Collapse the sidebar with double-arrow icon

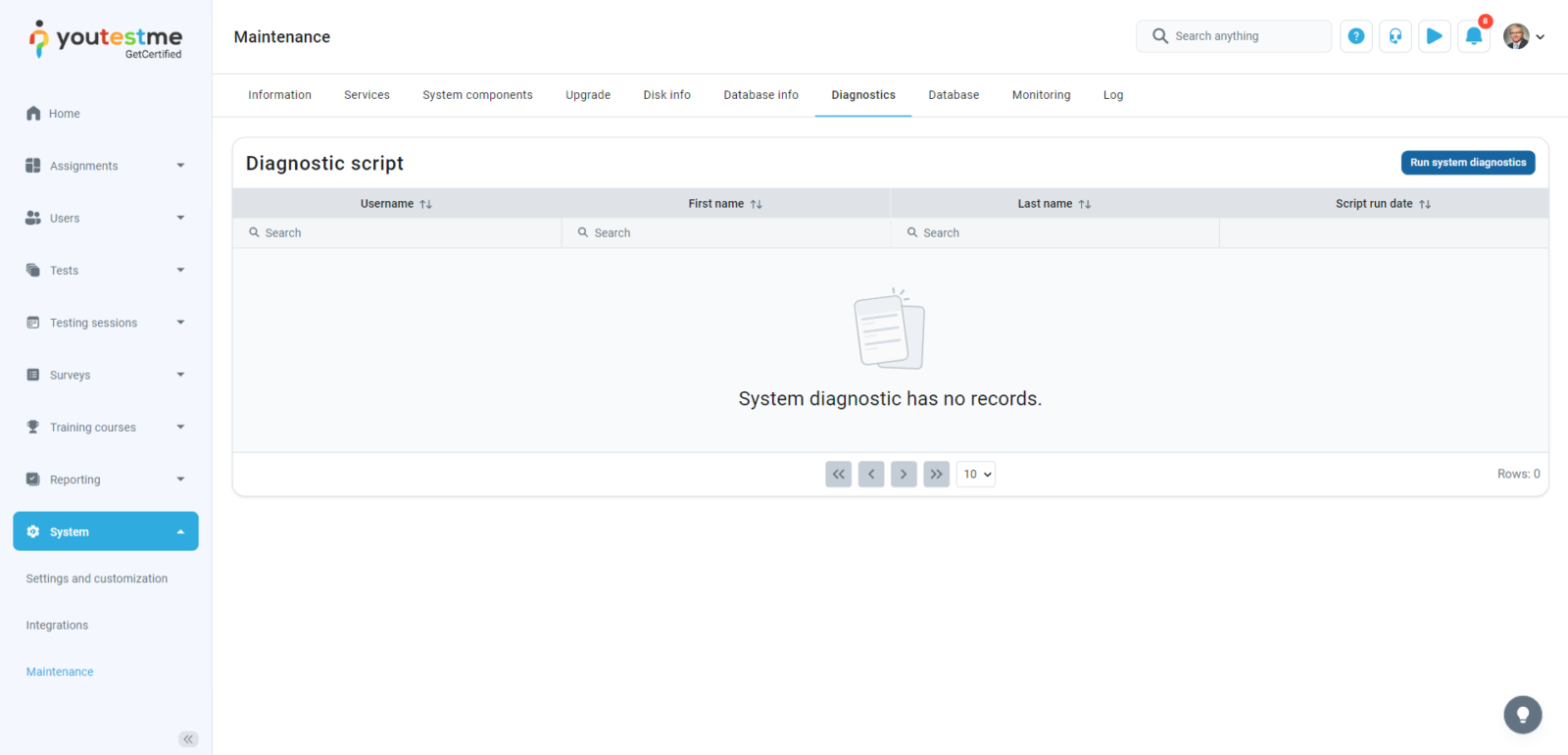click(188, 739)
